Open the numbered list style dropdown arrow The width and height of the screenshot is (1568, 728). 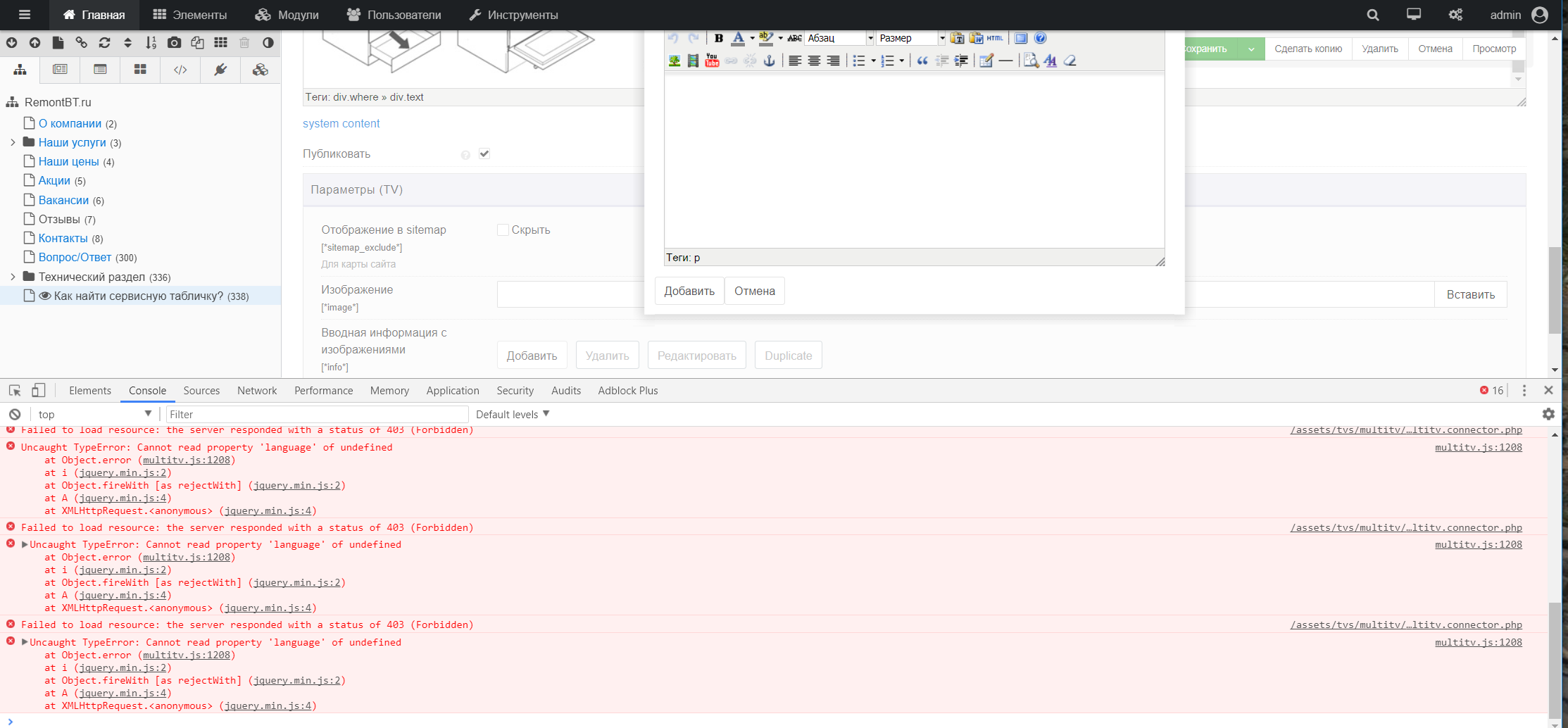coord(901,61)
